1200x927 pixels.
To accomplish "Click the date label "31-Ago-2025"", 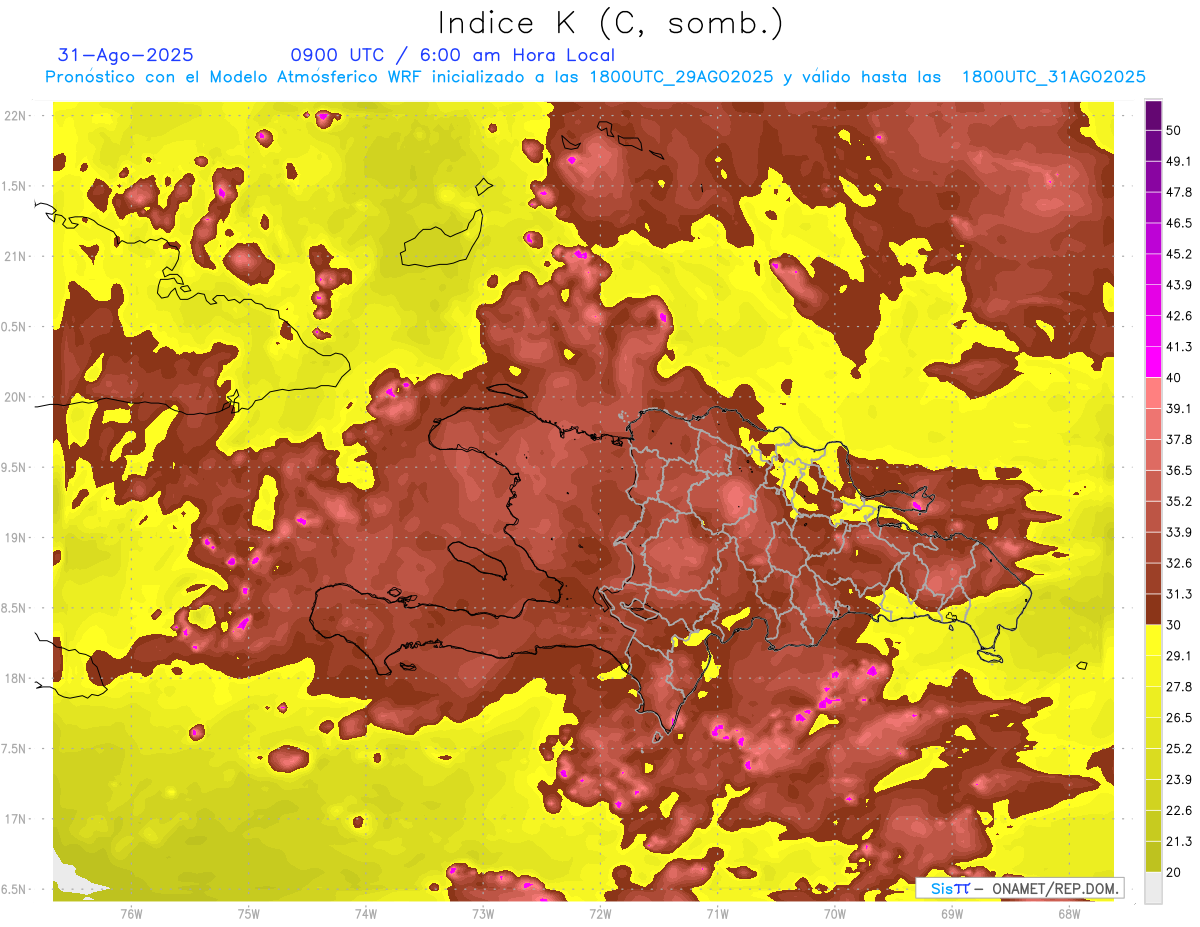I will 126,55.
